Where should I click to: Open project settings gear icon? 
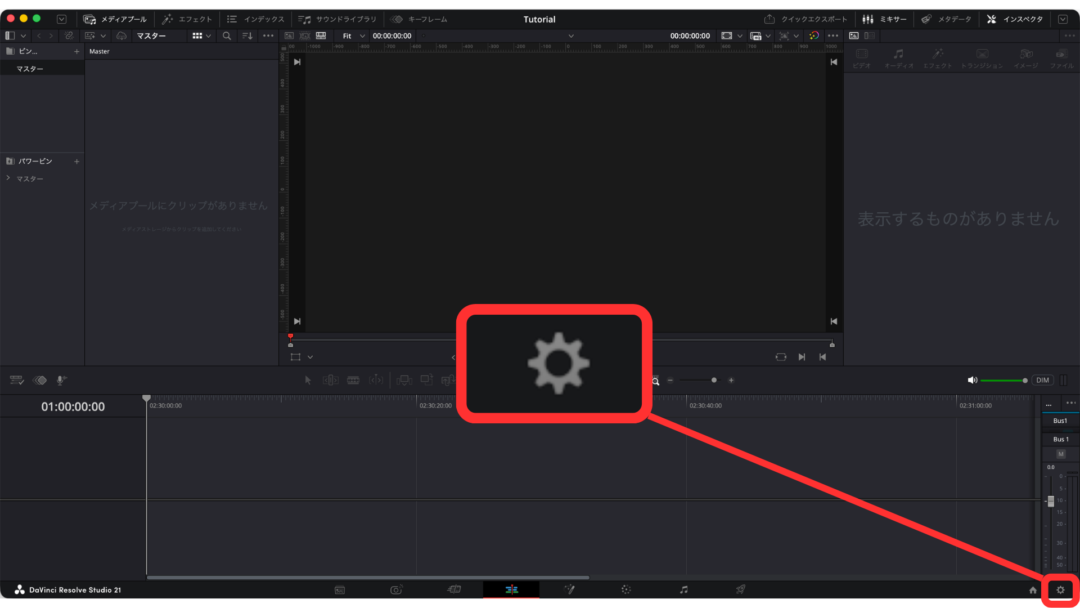pos(1060,590)
